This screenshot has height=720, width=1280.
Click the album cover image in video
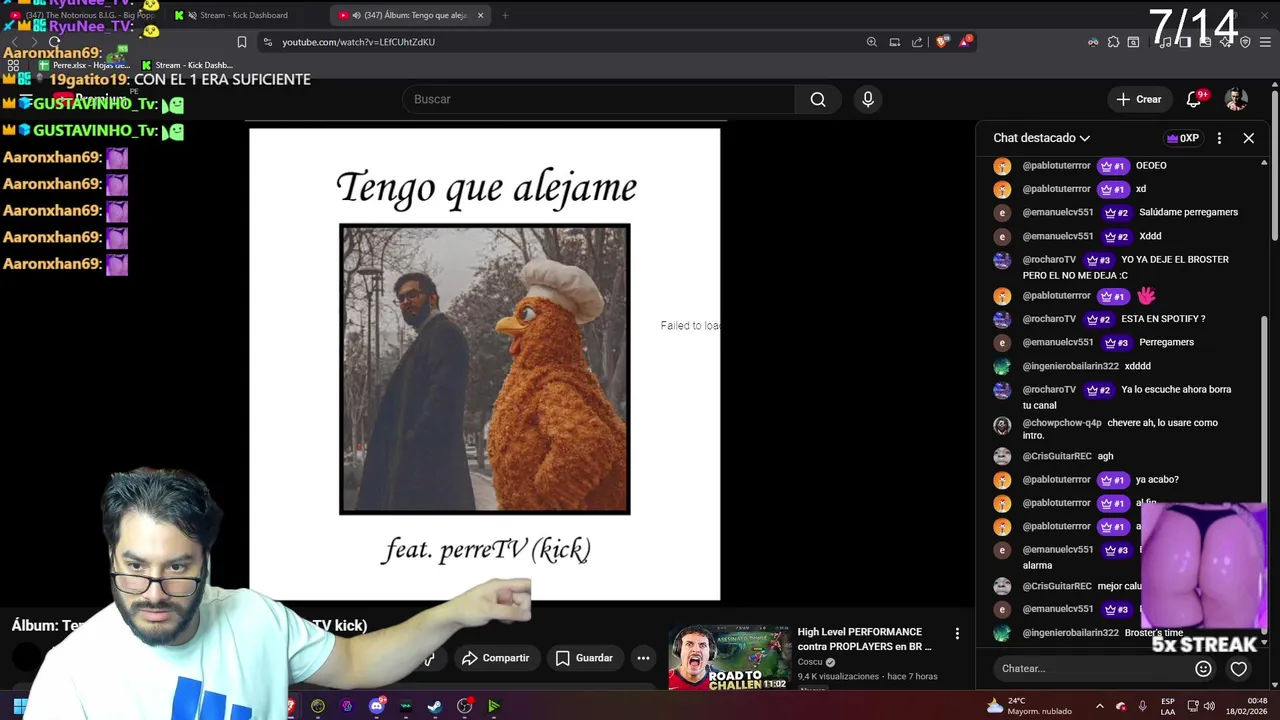[484, 369]
